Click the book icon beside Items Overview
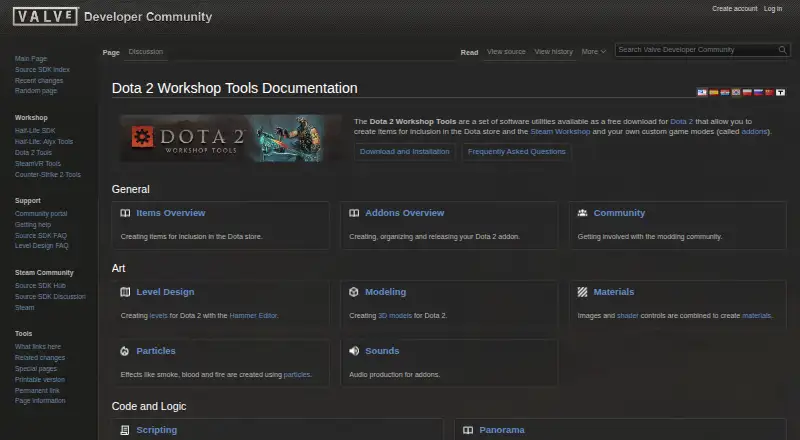 tap(125, 213)
